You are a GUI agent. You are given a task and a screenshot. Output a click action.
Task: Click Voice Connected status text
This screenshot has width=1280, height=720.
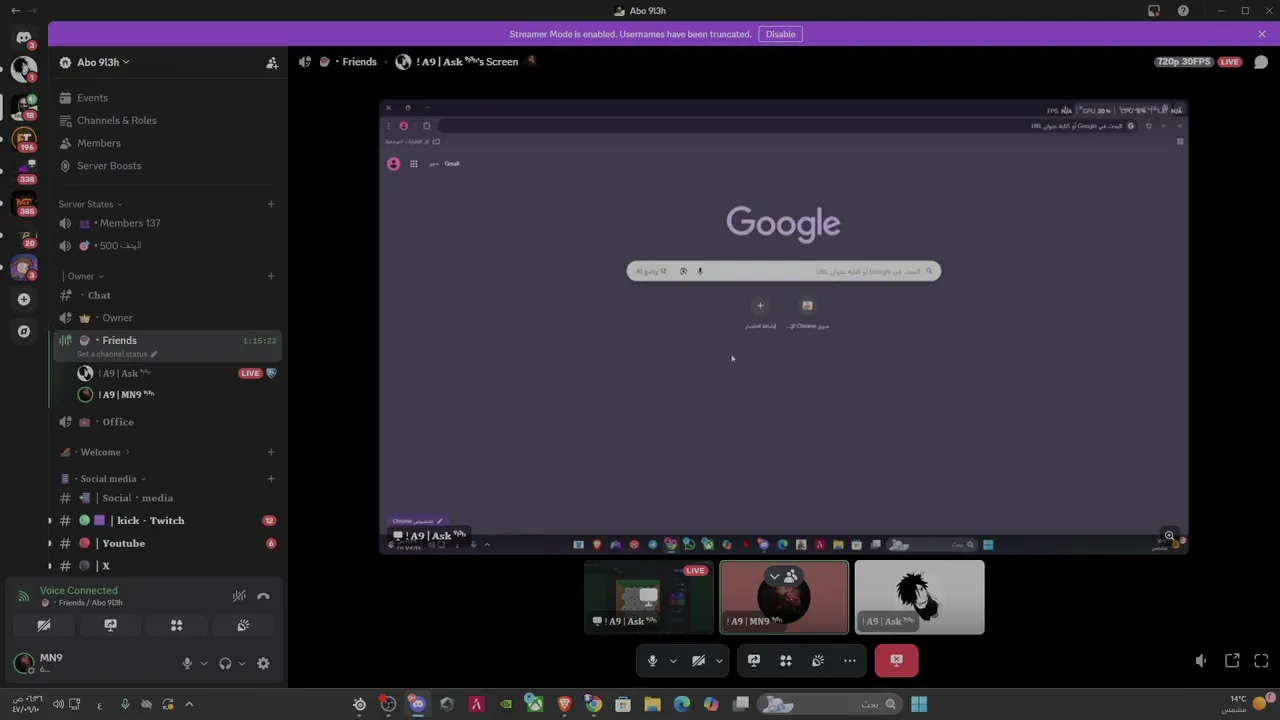[79, 590]
